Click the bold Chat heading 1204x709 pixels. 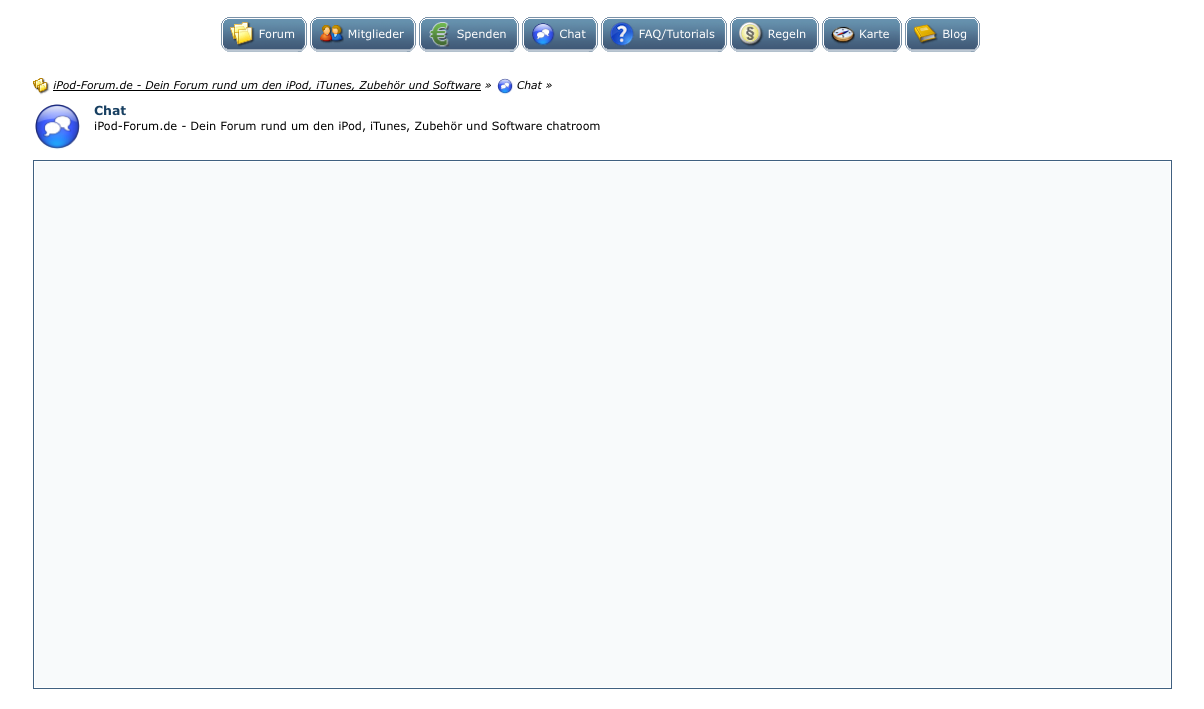pyautogui.click(x=110, y=111)
